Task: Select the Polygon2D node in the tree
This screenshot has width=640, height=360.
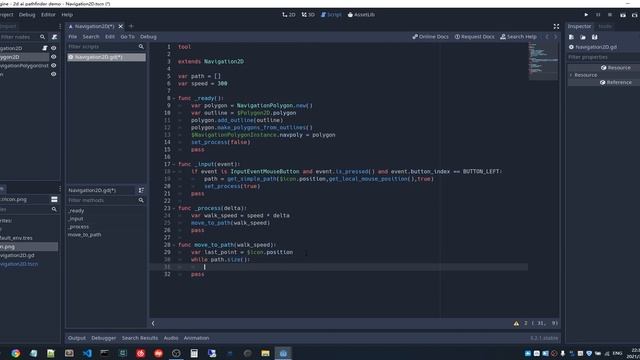Action: point(10,57)
